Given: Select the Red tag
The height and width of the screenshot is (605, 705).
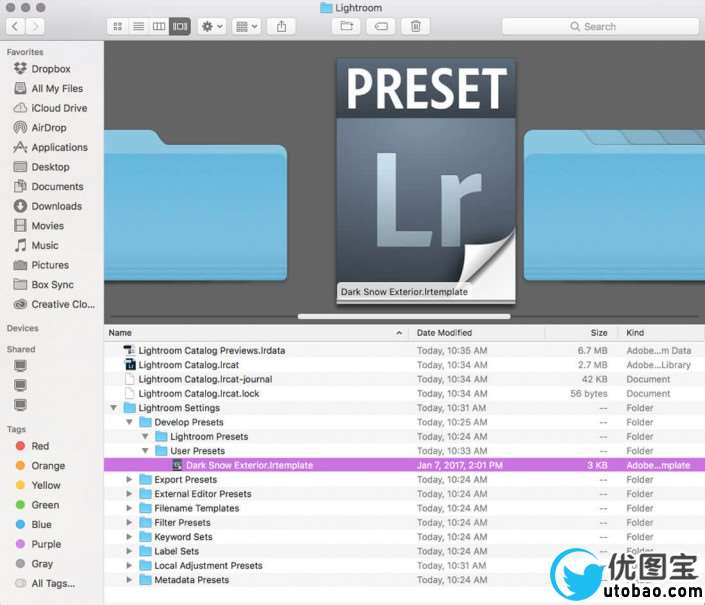Looking at the screenshot, I should pos(40,446).
